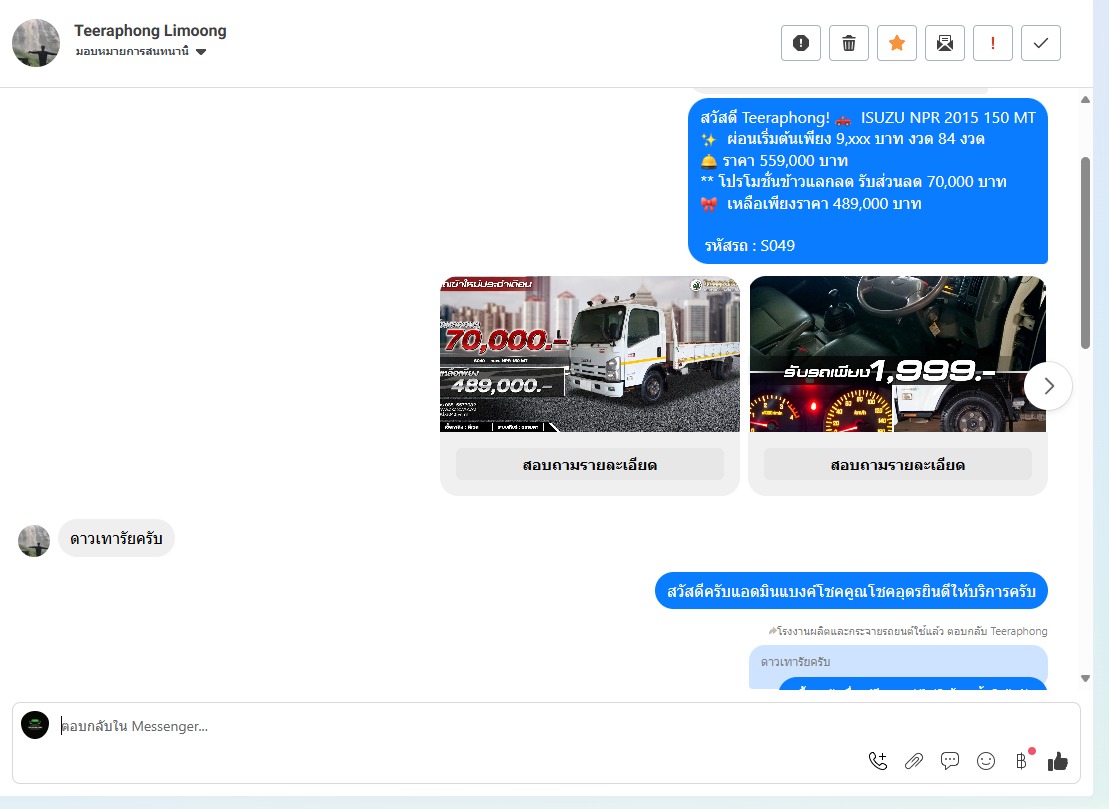Image resolution: width=1109 pixels, height=809 pixels.
Task: Open truck interior 1,999 promo image
Action: [898, 354]
